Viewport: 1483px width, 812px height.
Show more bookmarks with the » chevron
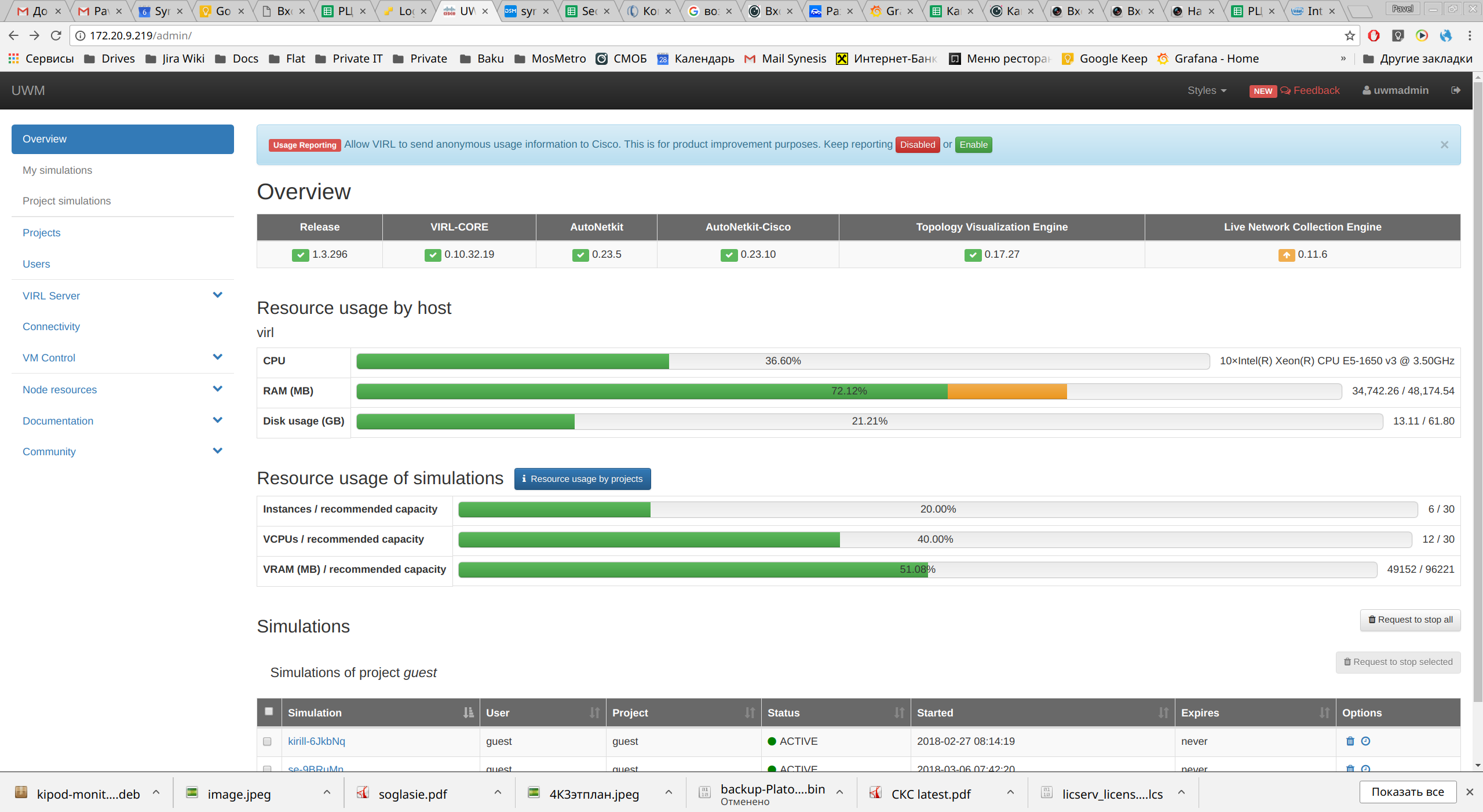[x=1343, y=58]
